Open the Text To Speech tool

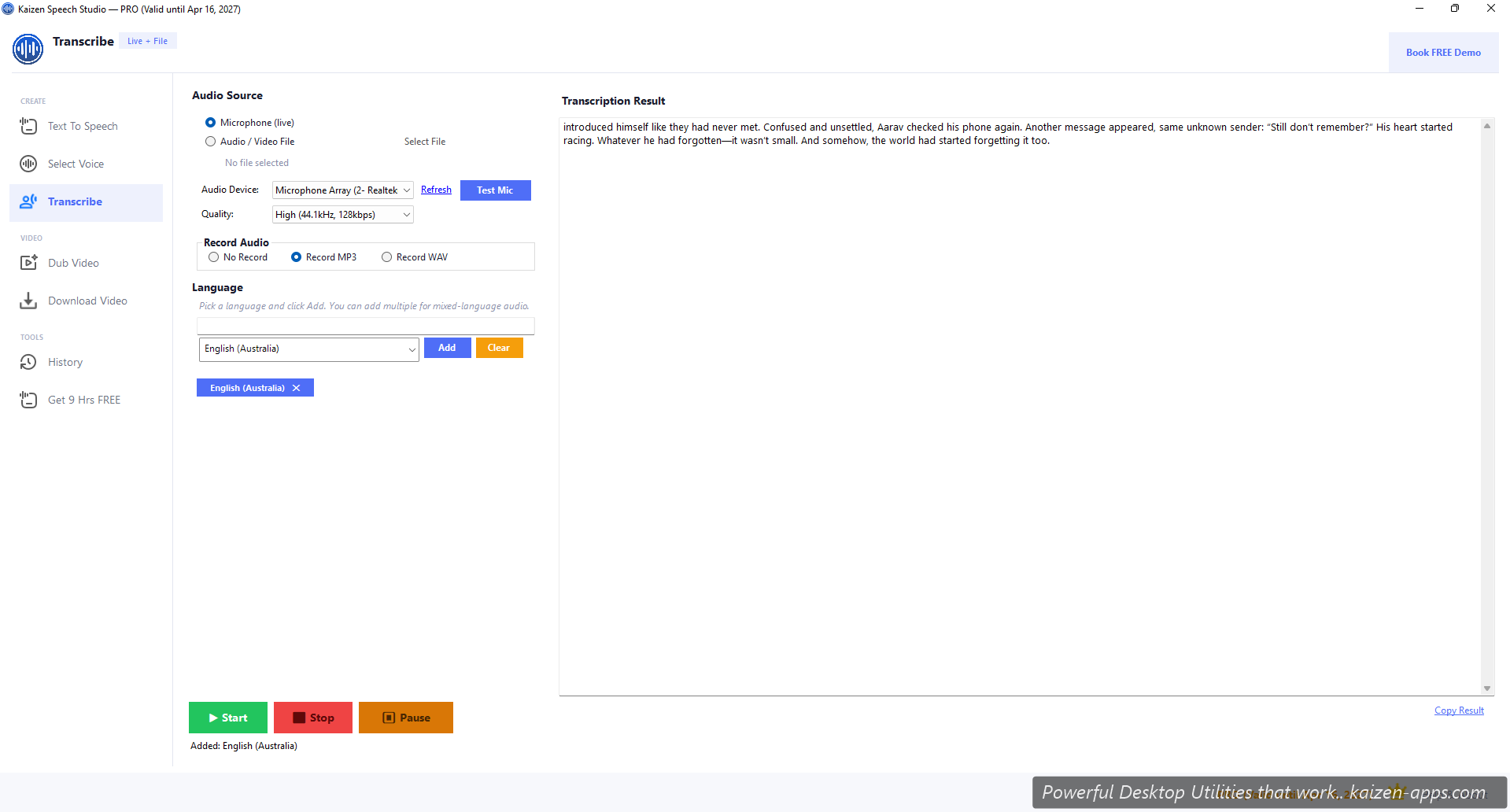(x=83, y=126)
